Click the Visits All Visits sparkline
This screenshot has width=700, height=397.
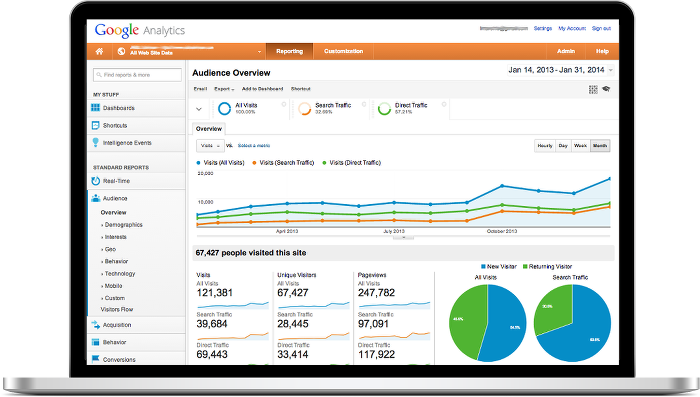coord(233,305)
